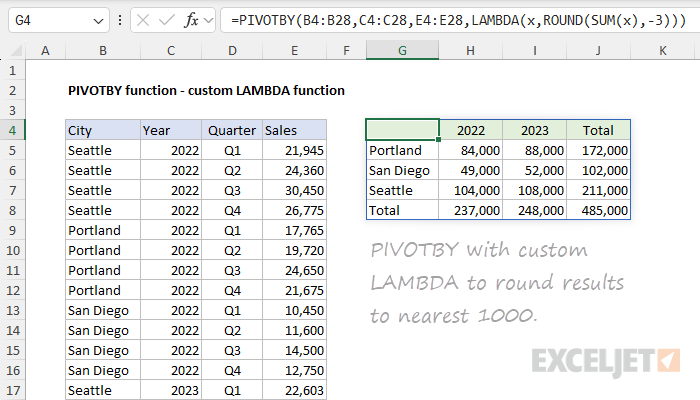Select pivot value 84,000

[x=470, y=150]
